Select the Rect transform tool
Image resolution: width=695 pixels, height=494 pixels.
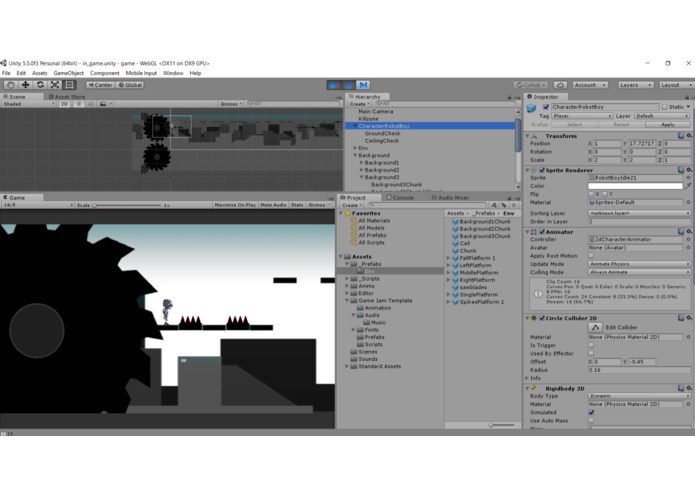coord(69,85)
